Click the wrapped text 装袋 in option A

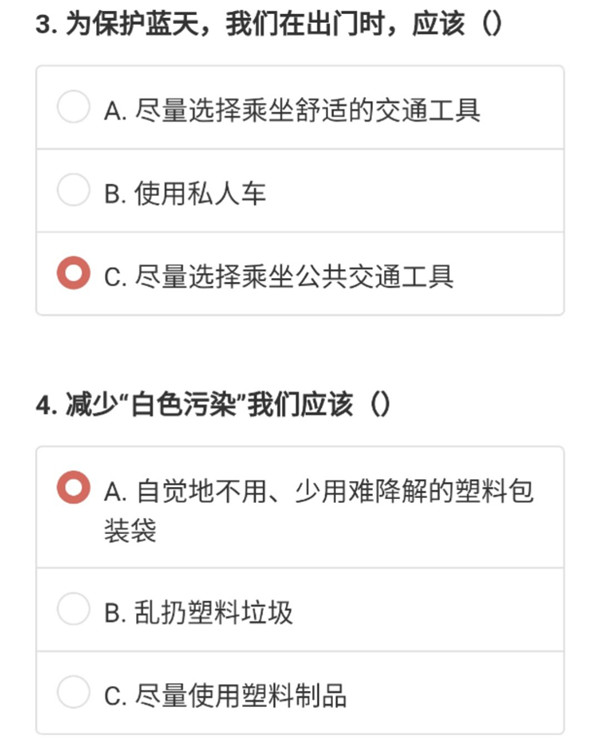[130, 530]
